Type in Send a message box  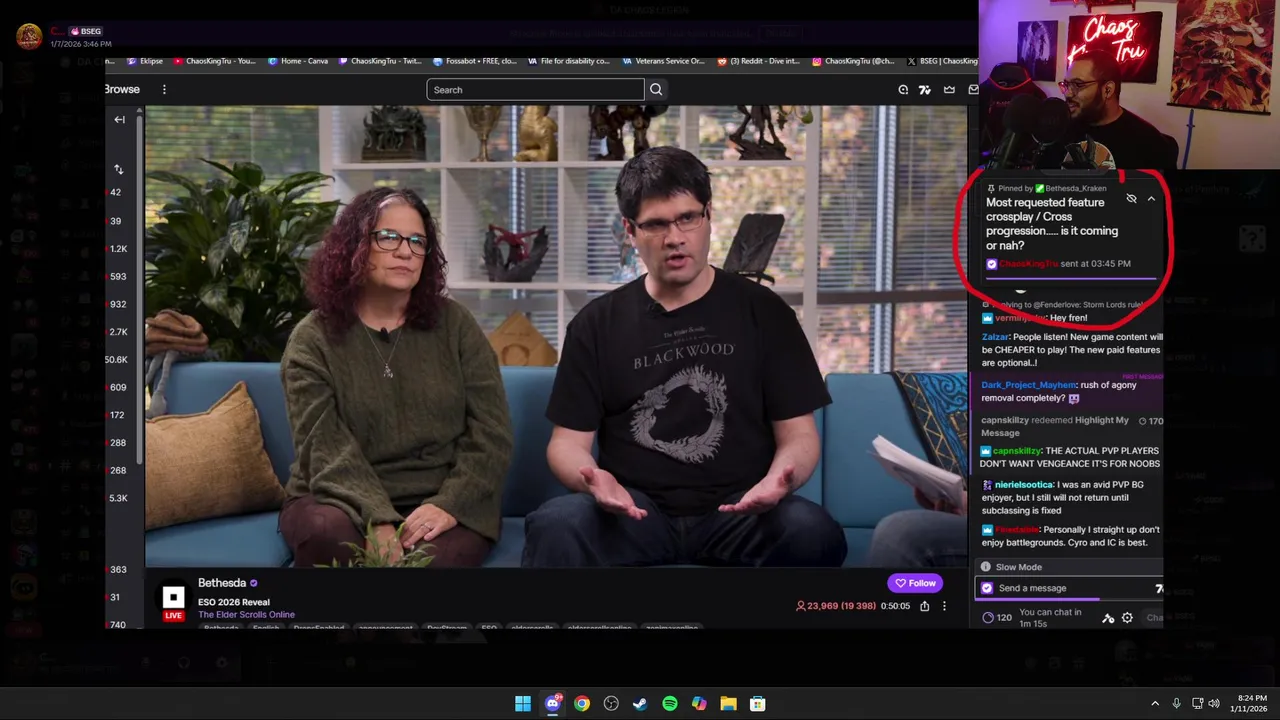[x=1067, y=589]
